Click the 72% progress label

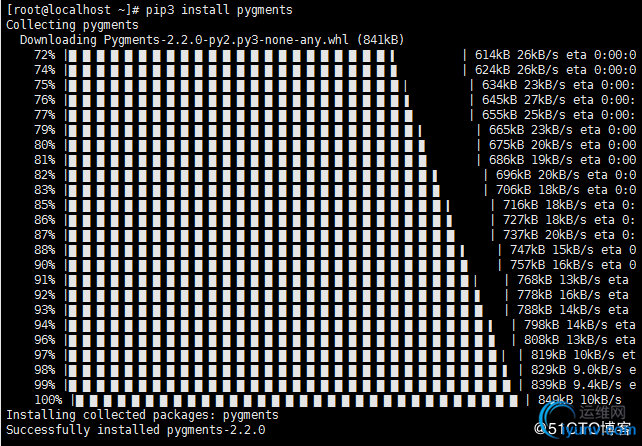45,55
